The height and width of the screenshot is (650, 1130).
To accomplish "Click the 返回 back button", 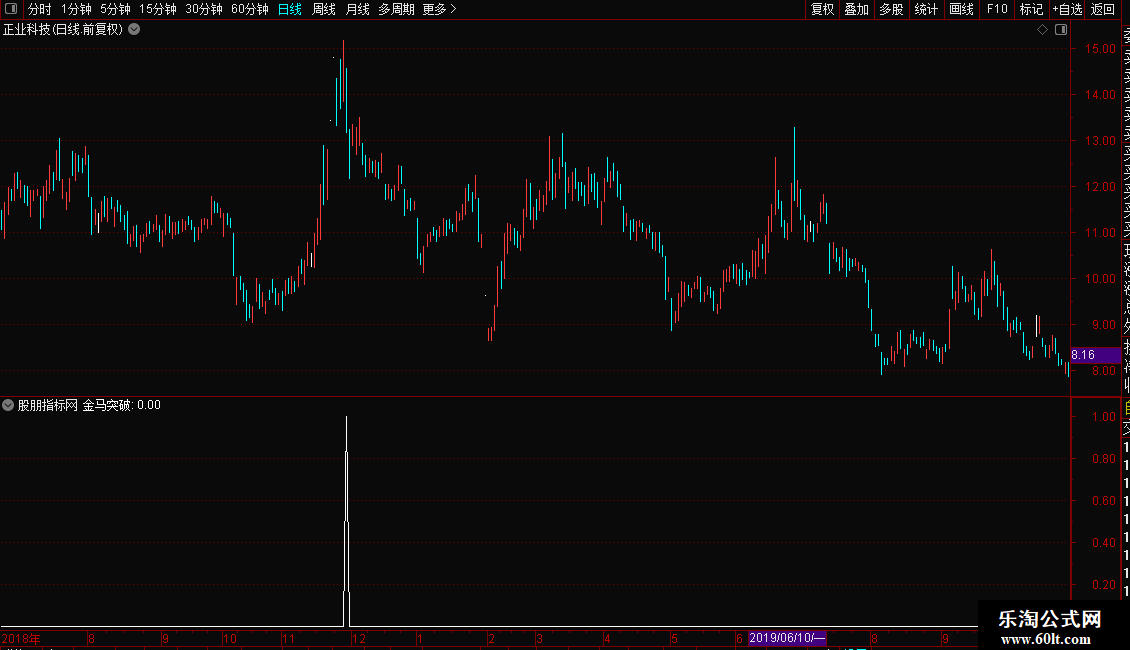I will click(1103, 9).
